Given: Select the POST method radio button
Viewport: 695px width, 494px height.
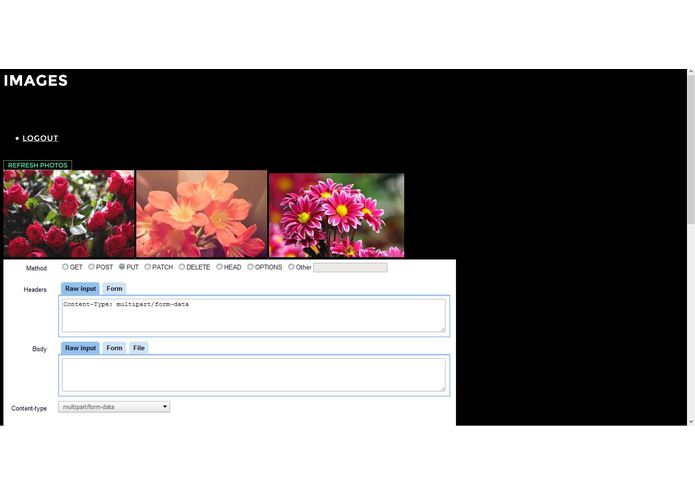Looking at the screenshot, I should 91,267.
